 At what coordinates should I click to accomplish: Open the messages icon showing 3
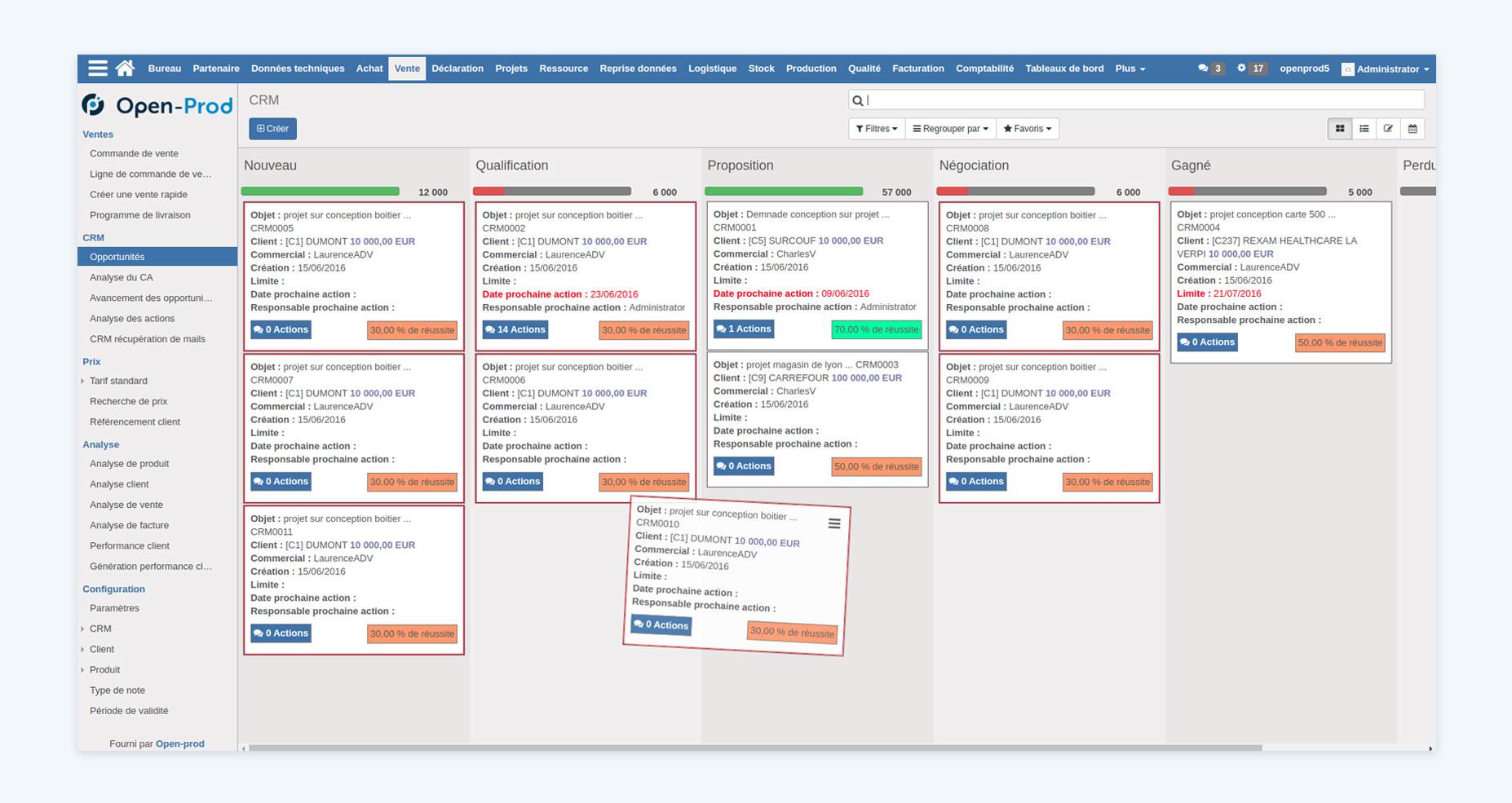[x=1210, y=68]
